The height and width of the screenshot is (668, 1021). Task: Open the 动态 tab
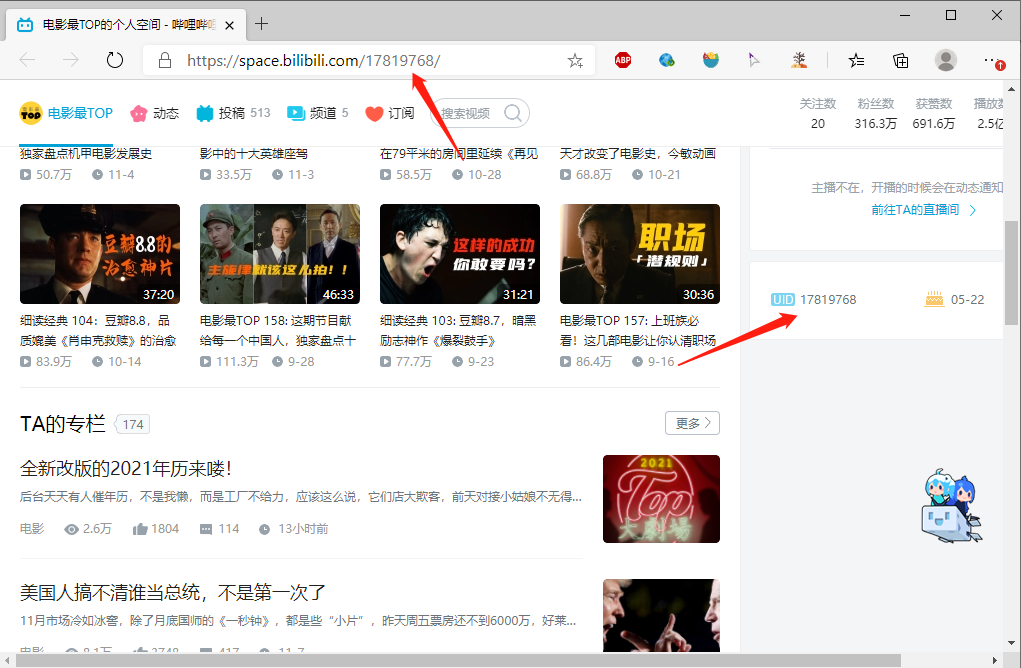tap(155, 113)
